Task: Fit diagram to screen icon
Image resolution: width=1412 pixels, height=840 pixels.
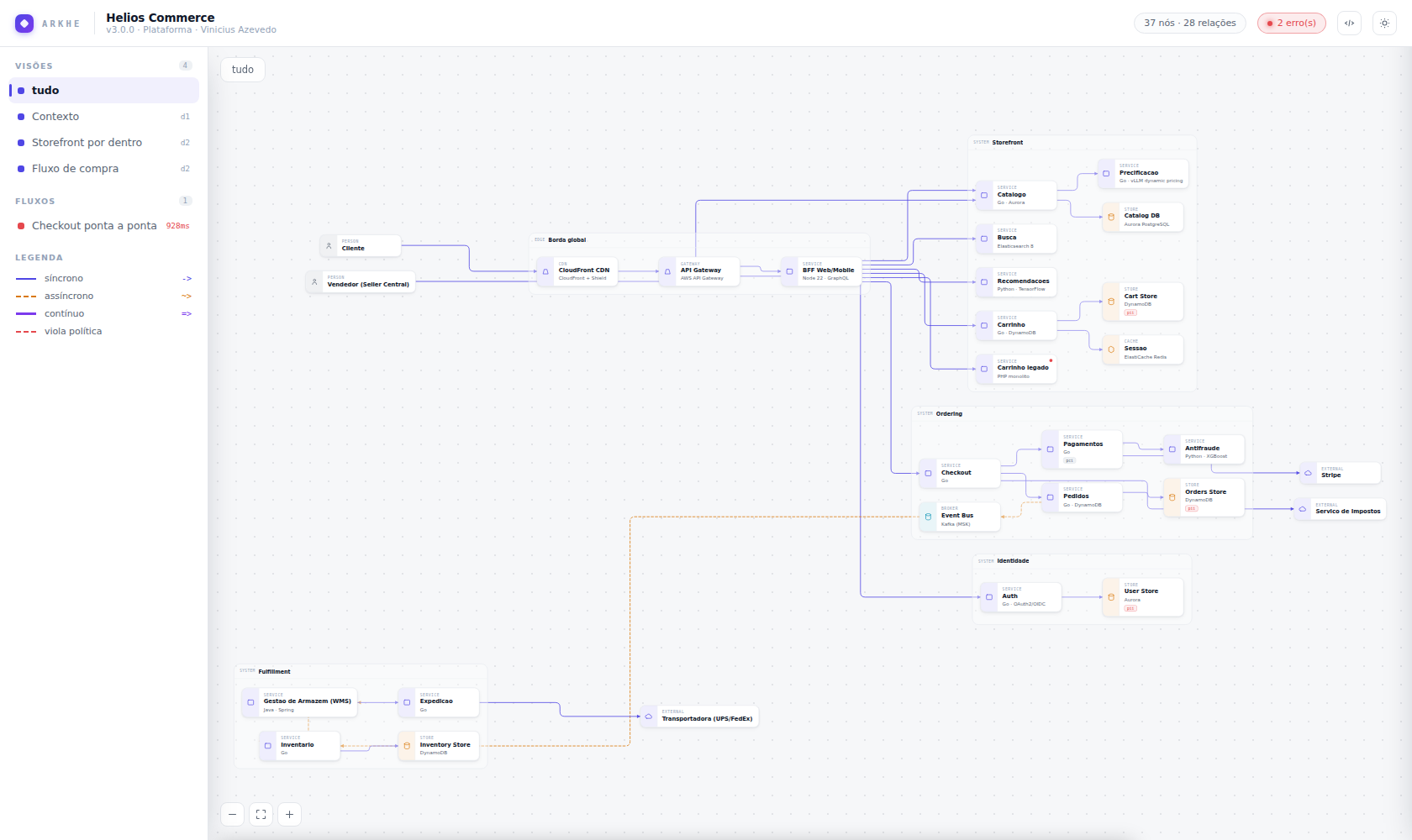Action: tap(261, 814)
